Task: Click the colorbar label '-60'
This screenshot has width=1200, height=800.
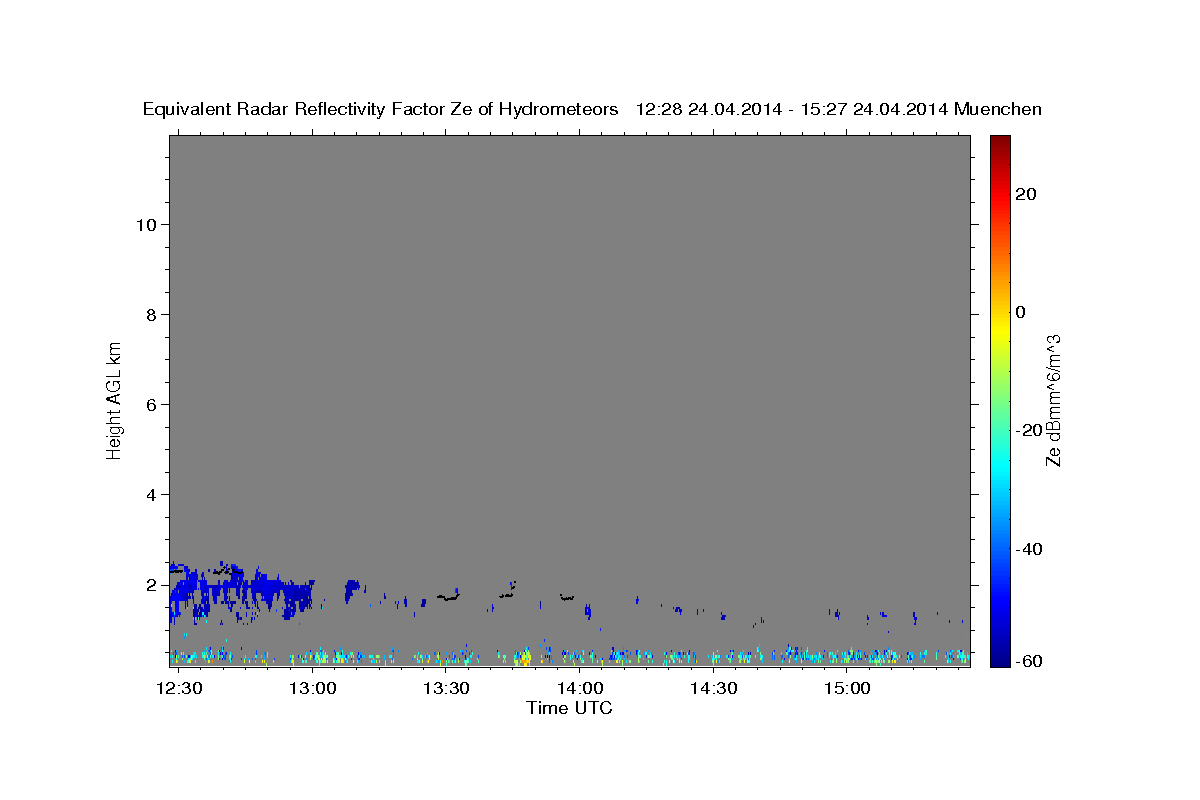Action: coord(1029,661)
